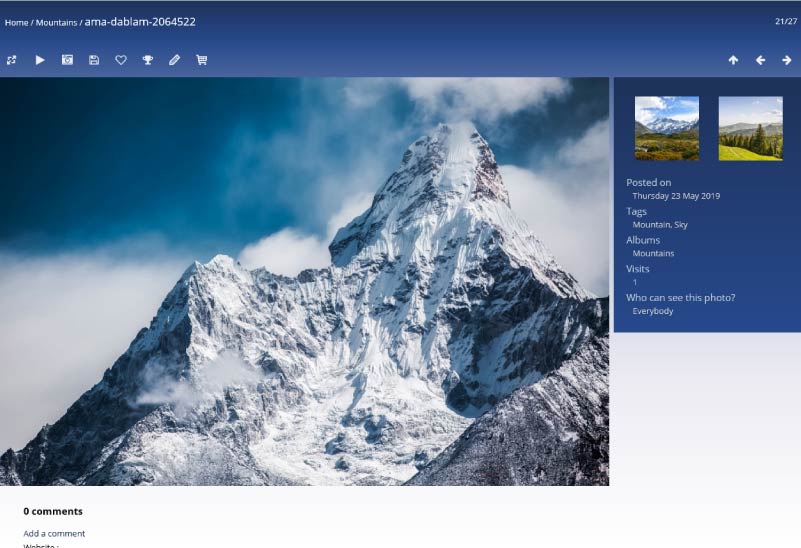Add this photo to favorites with the heart icon
Viewport: 801px width, 548px height.
[x=121, y=60]
